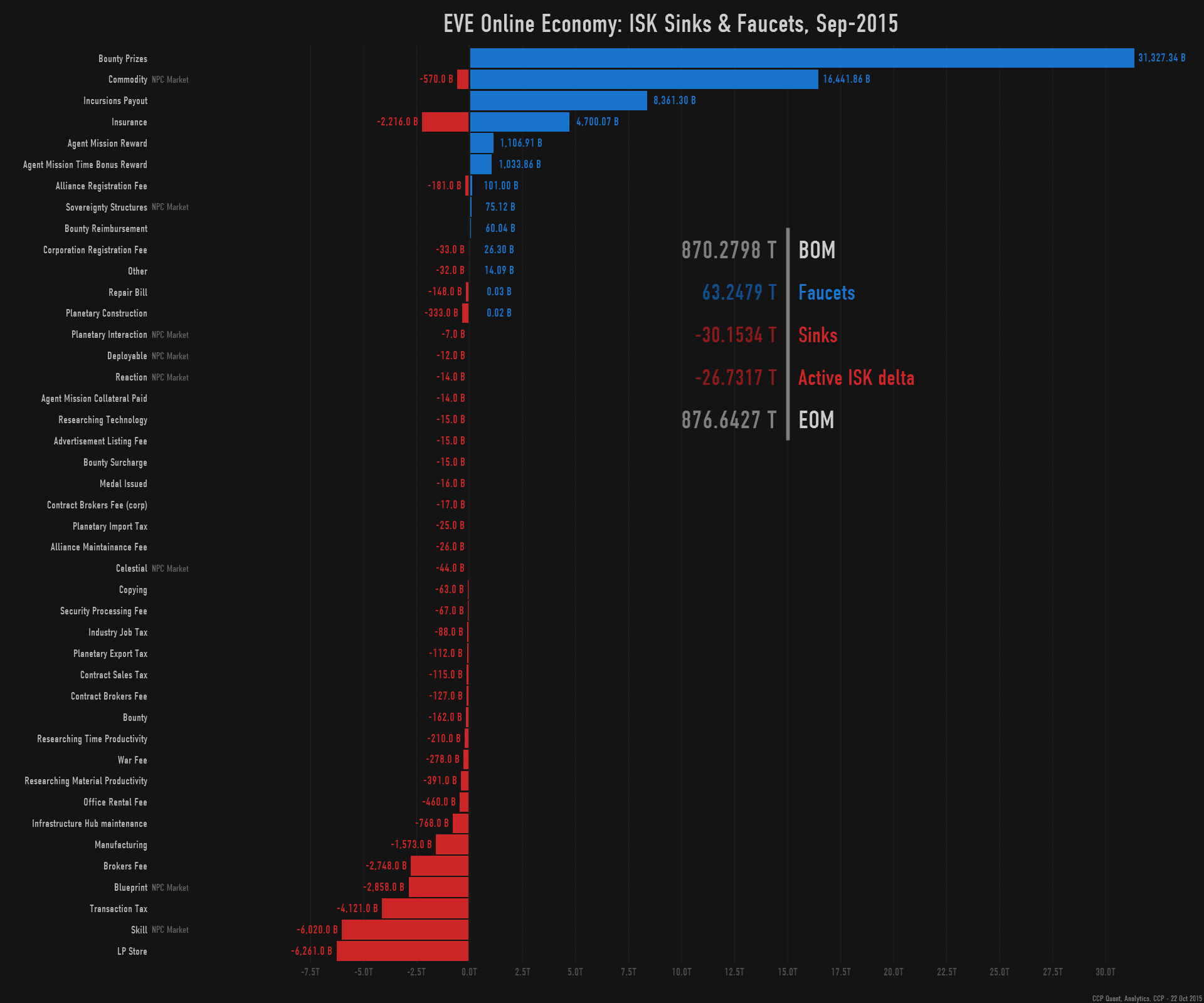
Task: Click the Infrastructure Hub maintenance red bar
Action: point(460,823)
